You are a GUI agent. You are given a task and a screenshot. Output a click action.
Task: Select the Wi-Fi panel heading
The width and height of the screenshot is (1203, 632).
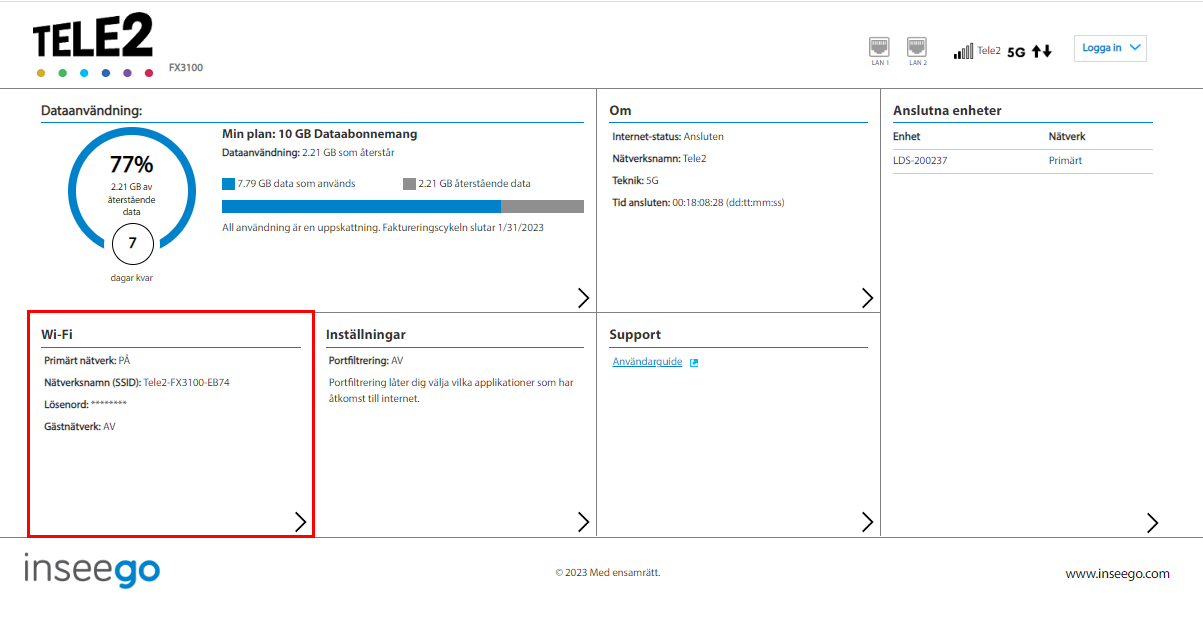[57, 334]
